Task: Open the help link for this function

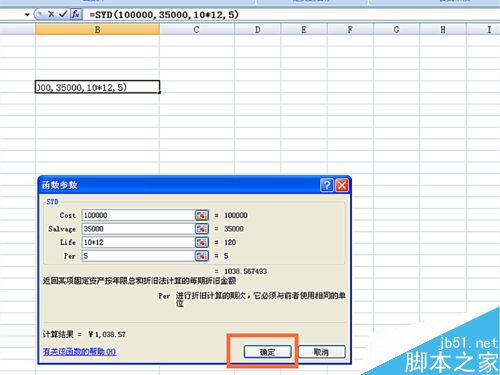Action: (79, 351)
